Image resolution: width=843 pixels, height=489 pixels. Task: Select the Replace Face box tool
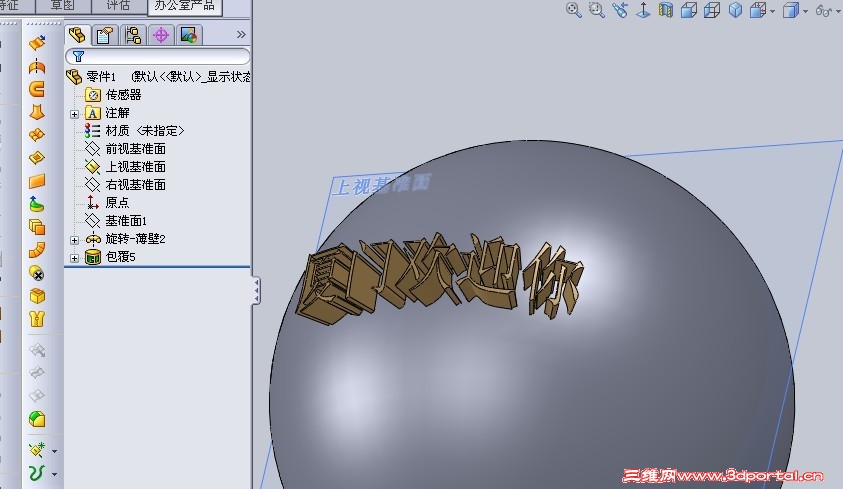(37, 296)
